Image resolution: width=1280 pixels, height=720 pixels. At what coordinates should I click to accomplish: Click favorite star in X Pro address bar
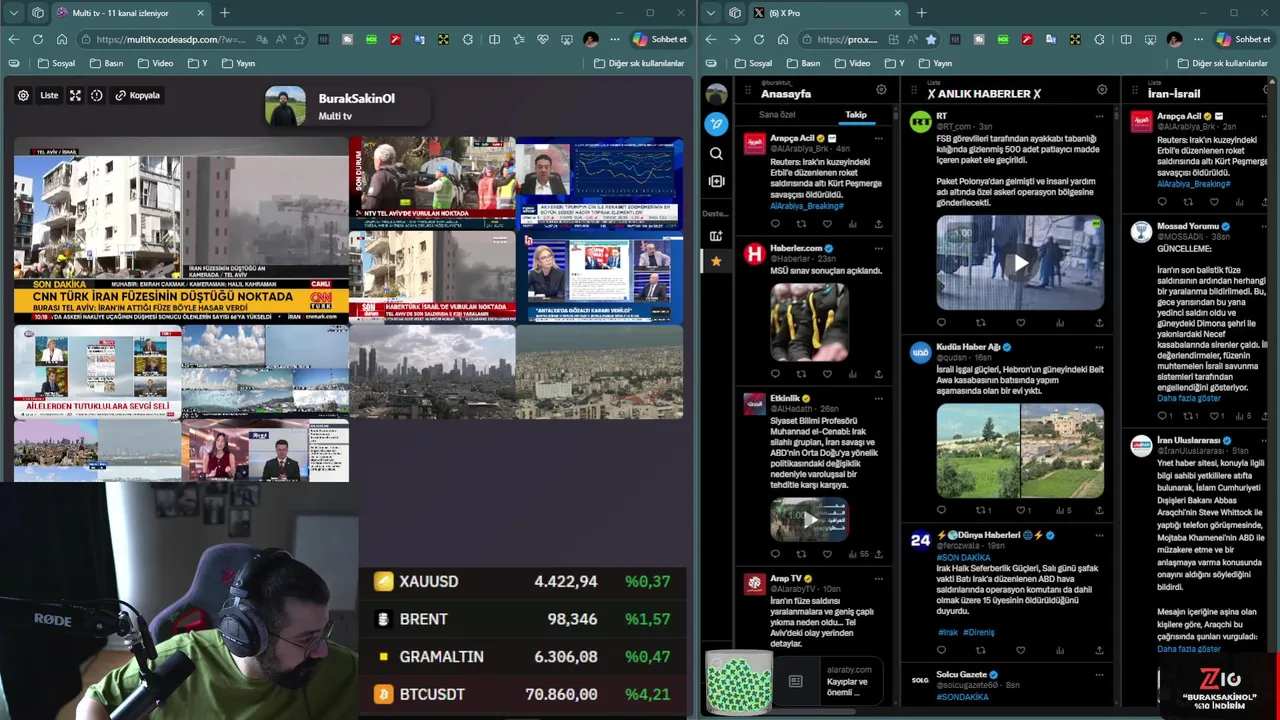(x=931, y=39)
